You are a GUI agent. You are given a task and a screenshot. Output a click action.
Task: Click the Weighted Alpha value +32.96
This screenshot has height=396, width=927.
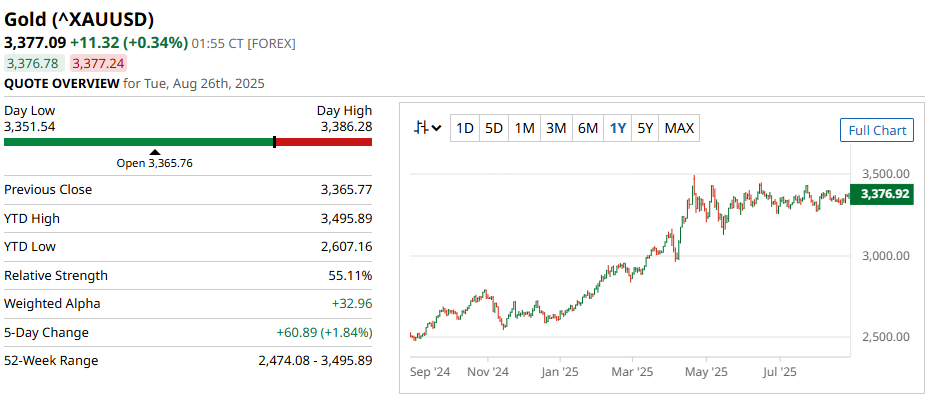(x=352, y=304)
